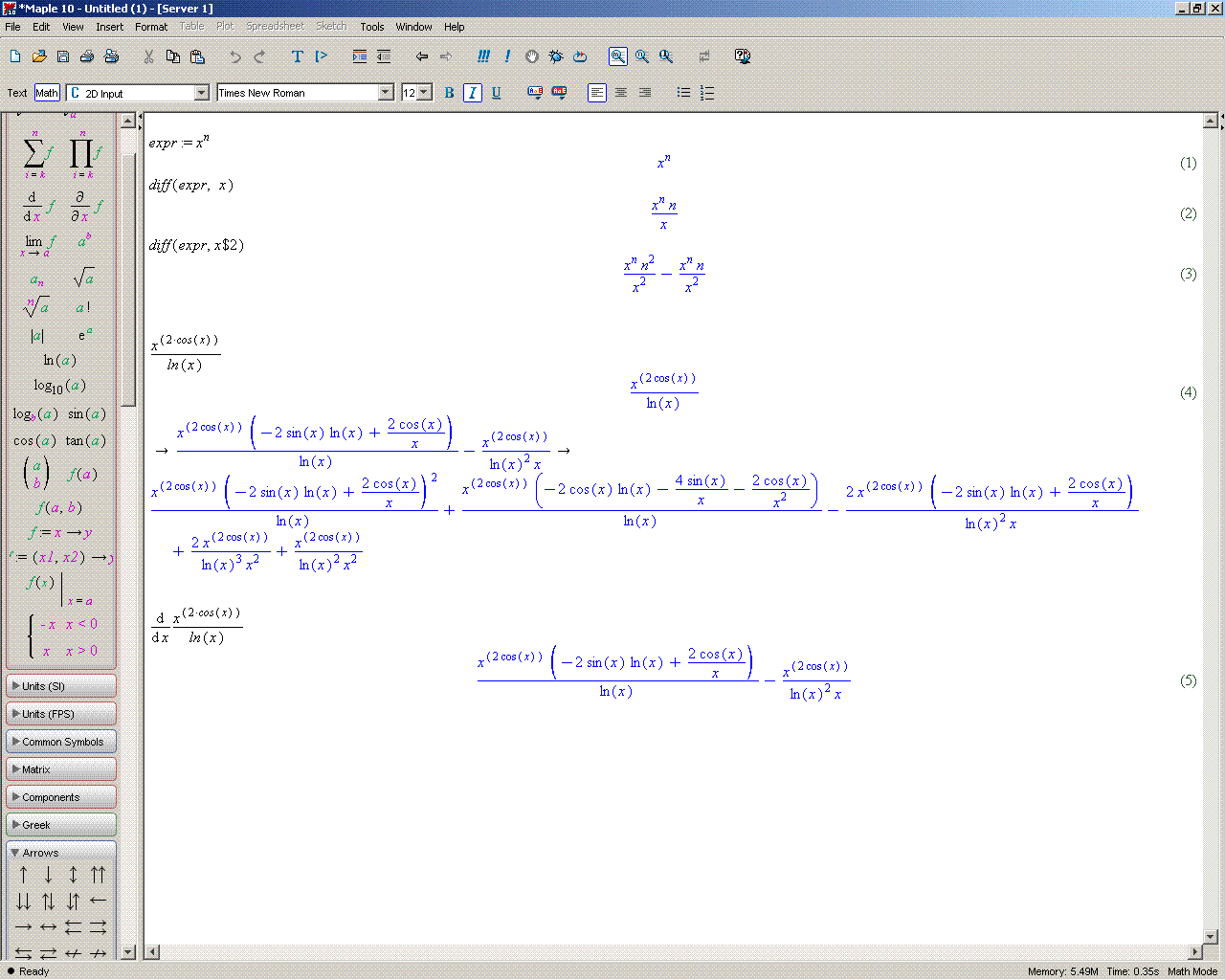Open an existing file with folder icon

click(x=39, y=56)
